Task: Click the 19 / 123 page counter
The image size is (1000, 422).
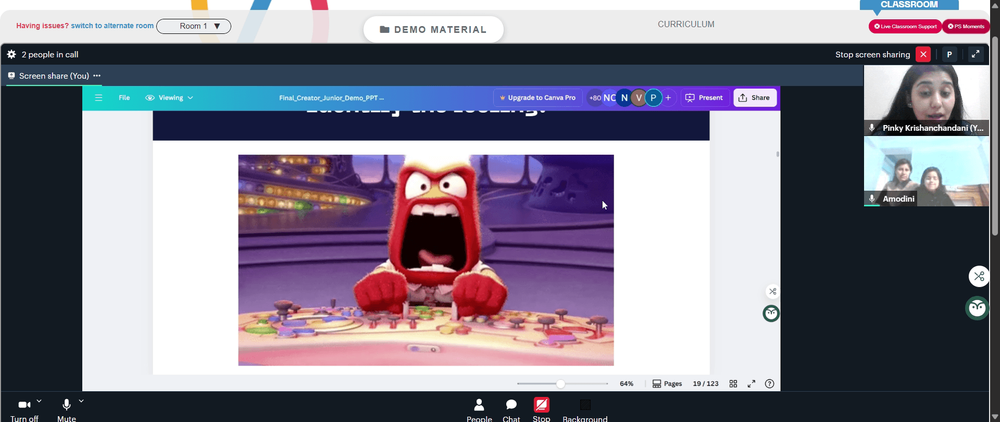Action: 705,384
